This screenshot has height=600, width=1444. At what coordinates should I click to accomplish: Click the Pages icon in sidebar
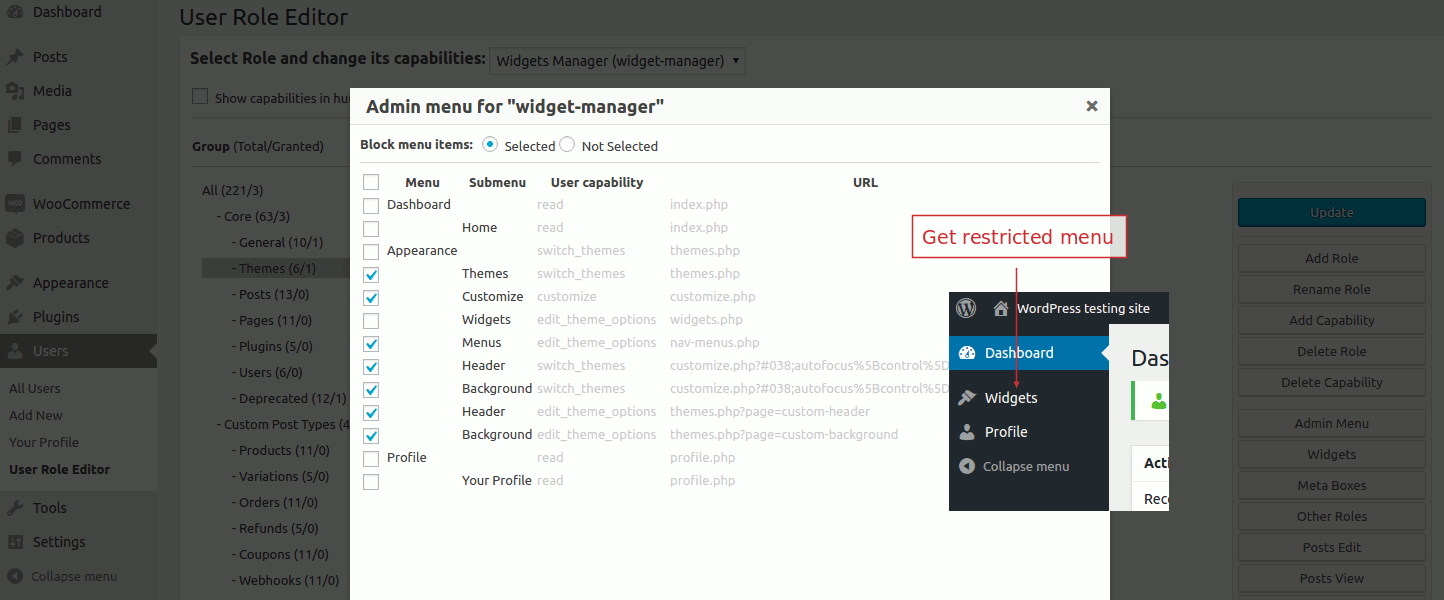[15, 125]
